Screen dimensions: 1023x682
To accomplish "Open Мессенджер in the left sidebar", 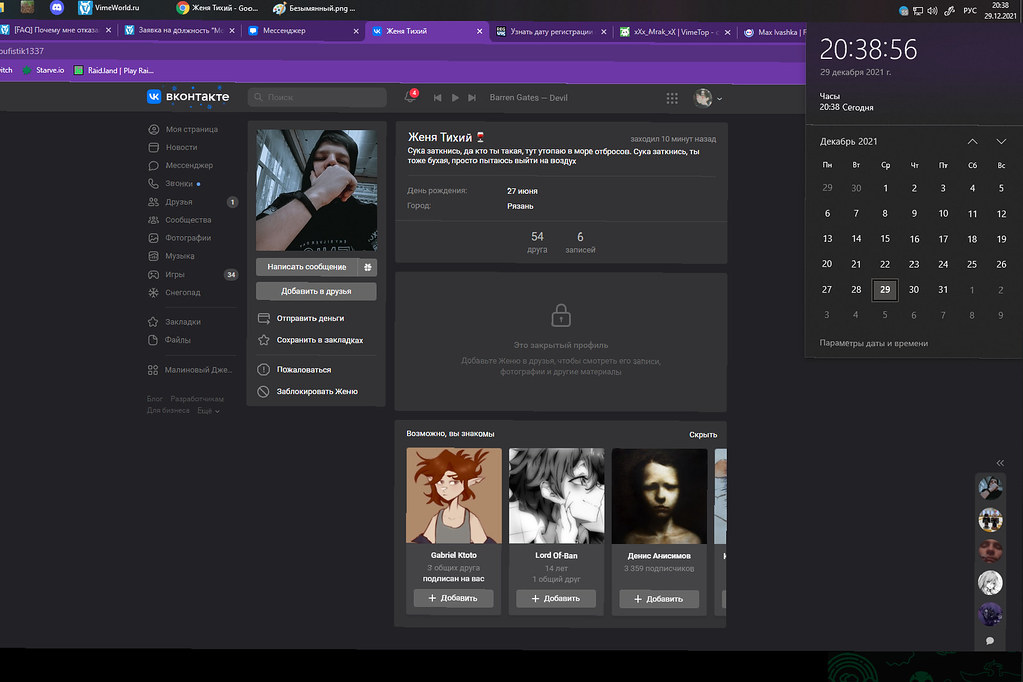I will [188, 165].
